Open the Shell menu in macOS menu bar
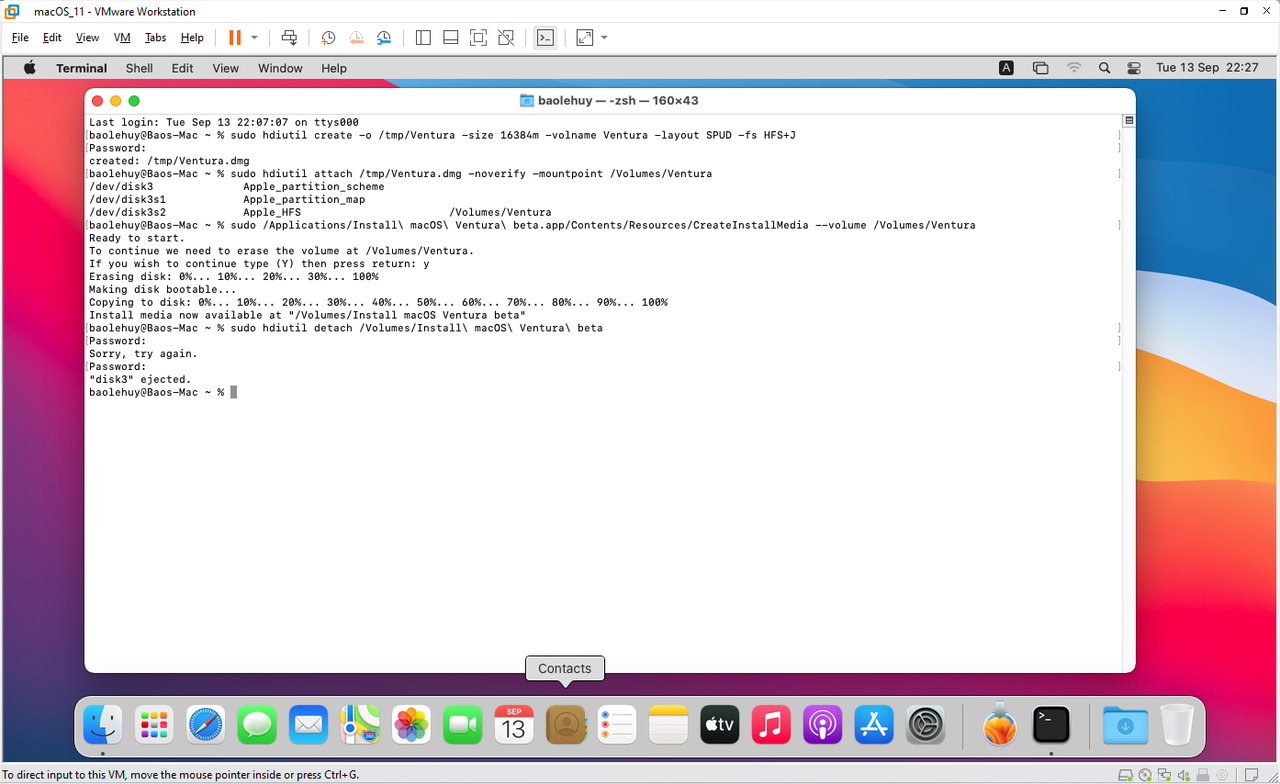This screenshot has height=784, width=1280. click(x=139, y=68)
